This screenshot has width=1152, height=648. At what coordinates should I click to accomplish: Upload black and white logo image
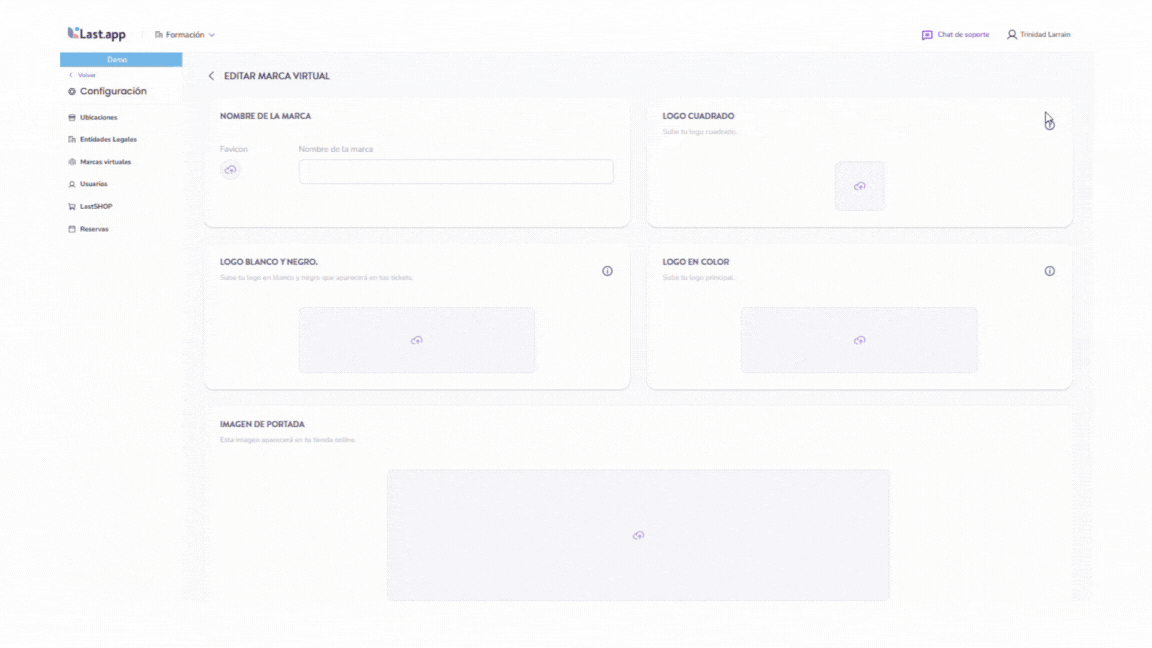coord(416,340)
